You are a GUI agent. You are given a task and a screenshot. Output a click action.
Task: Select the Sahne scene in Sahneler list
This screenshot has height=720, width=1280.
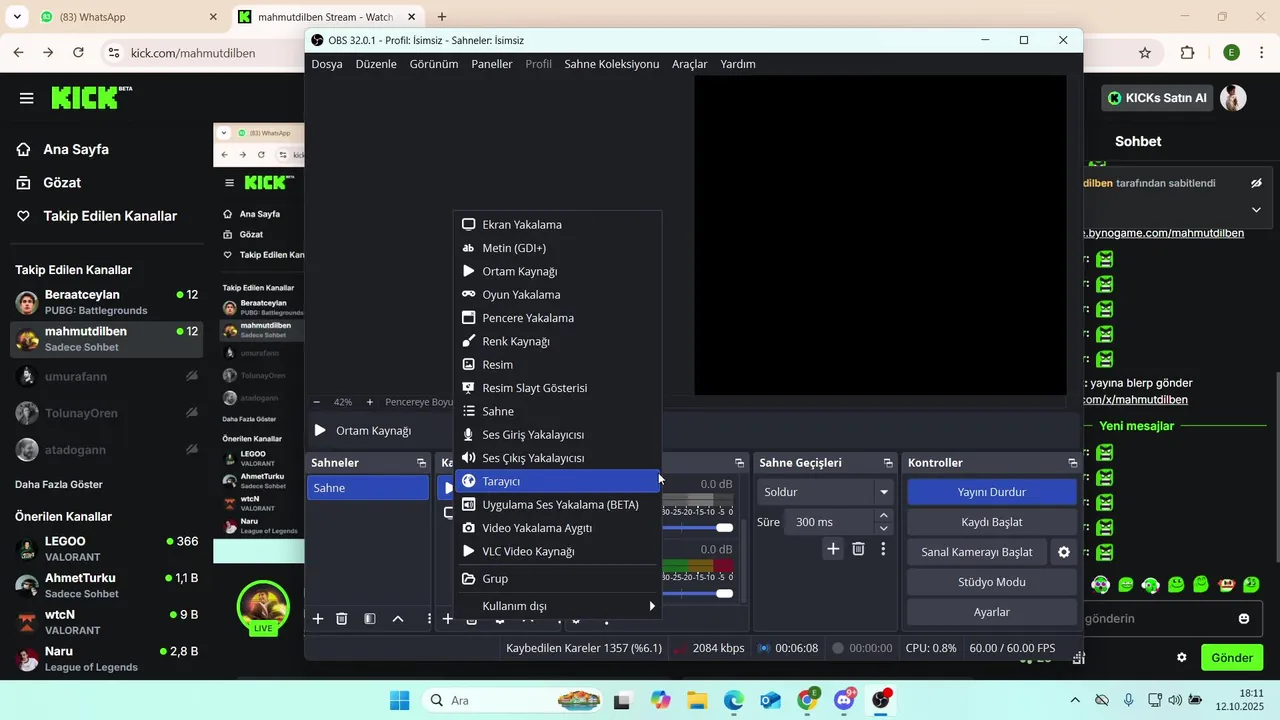[368, 488]
